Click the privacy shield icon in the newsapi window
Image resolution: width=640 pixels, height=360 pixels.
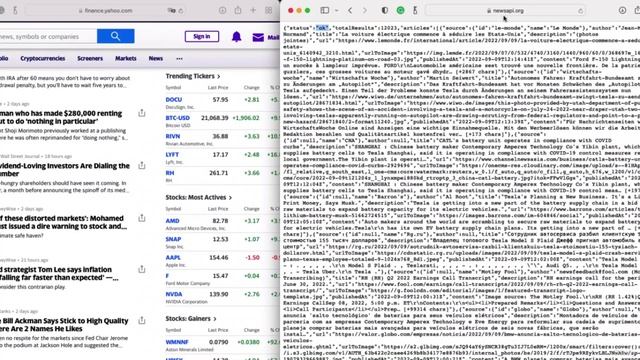tap(384, 11)
